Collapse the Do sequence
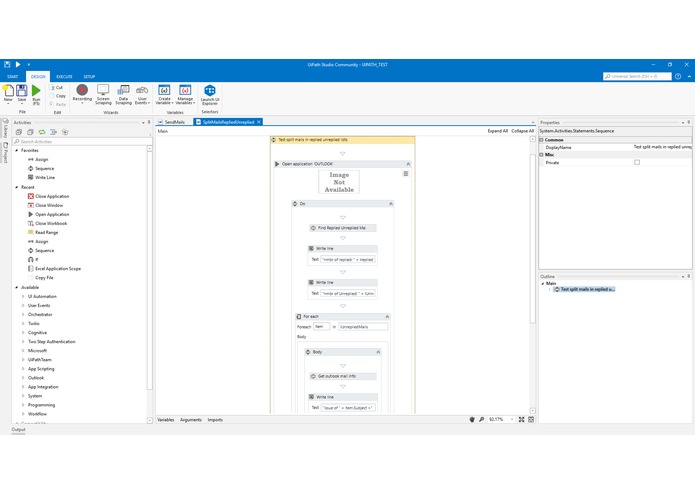 click(x=391, y=204)
